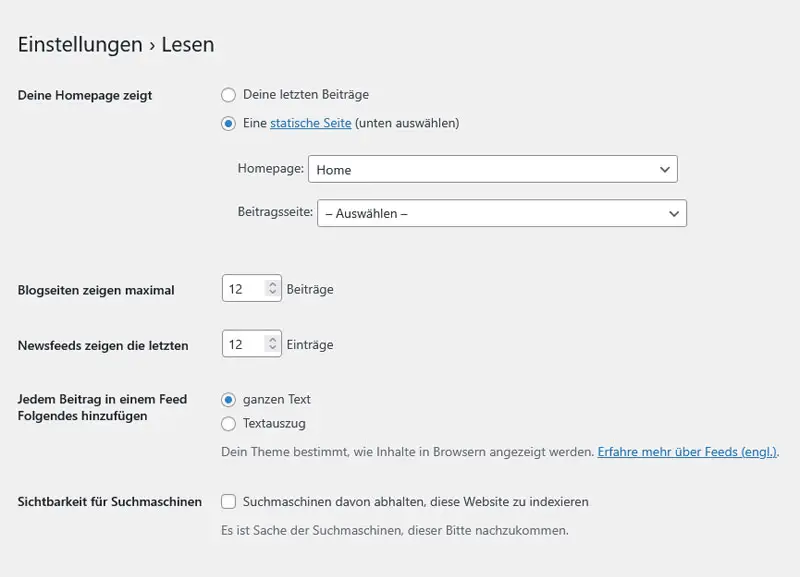Open the 'statische Seite' link
Image resolution: width=800 pixels, height=577 pixels.
[311, 123]
